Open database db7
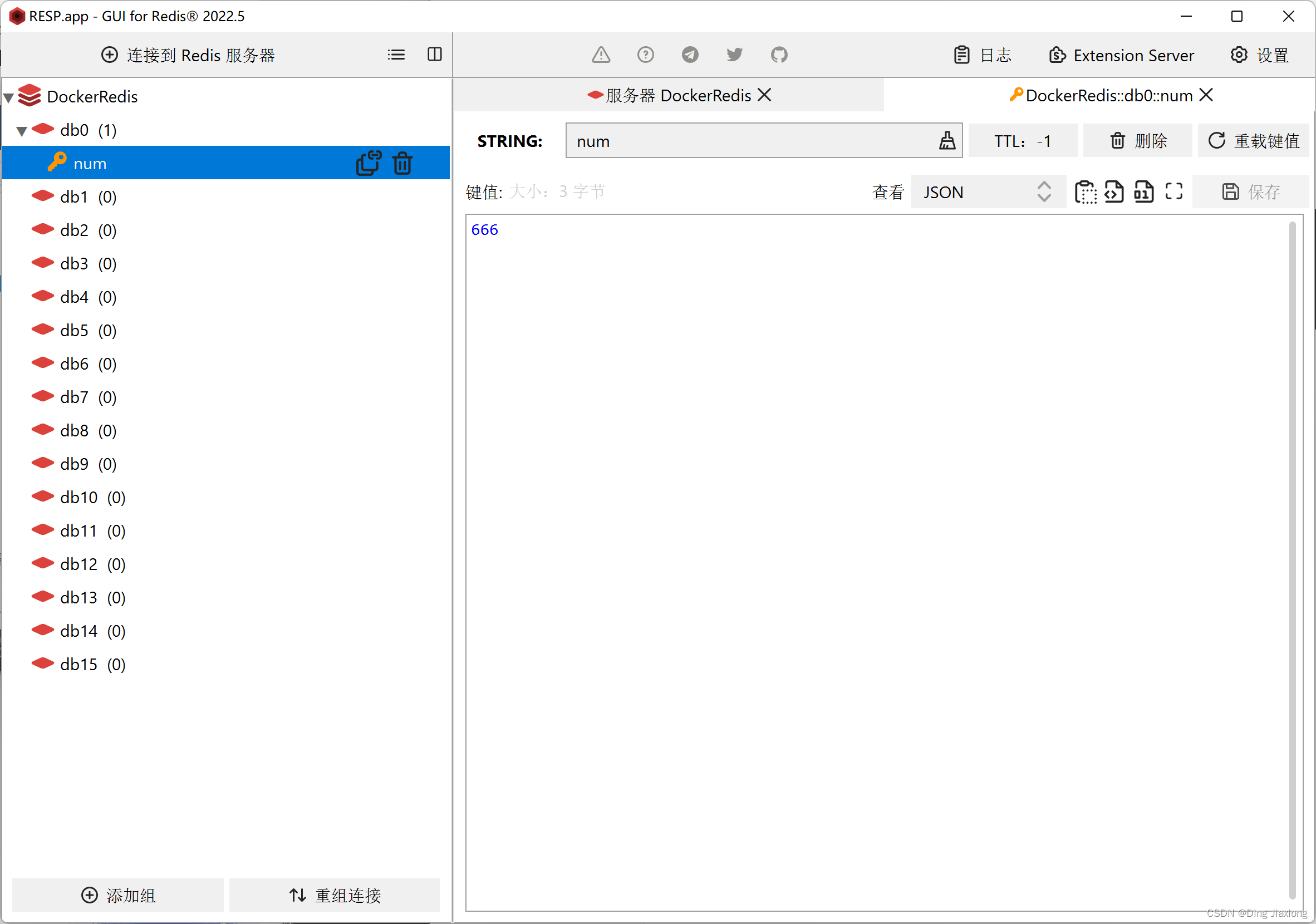 coord(89,397)
